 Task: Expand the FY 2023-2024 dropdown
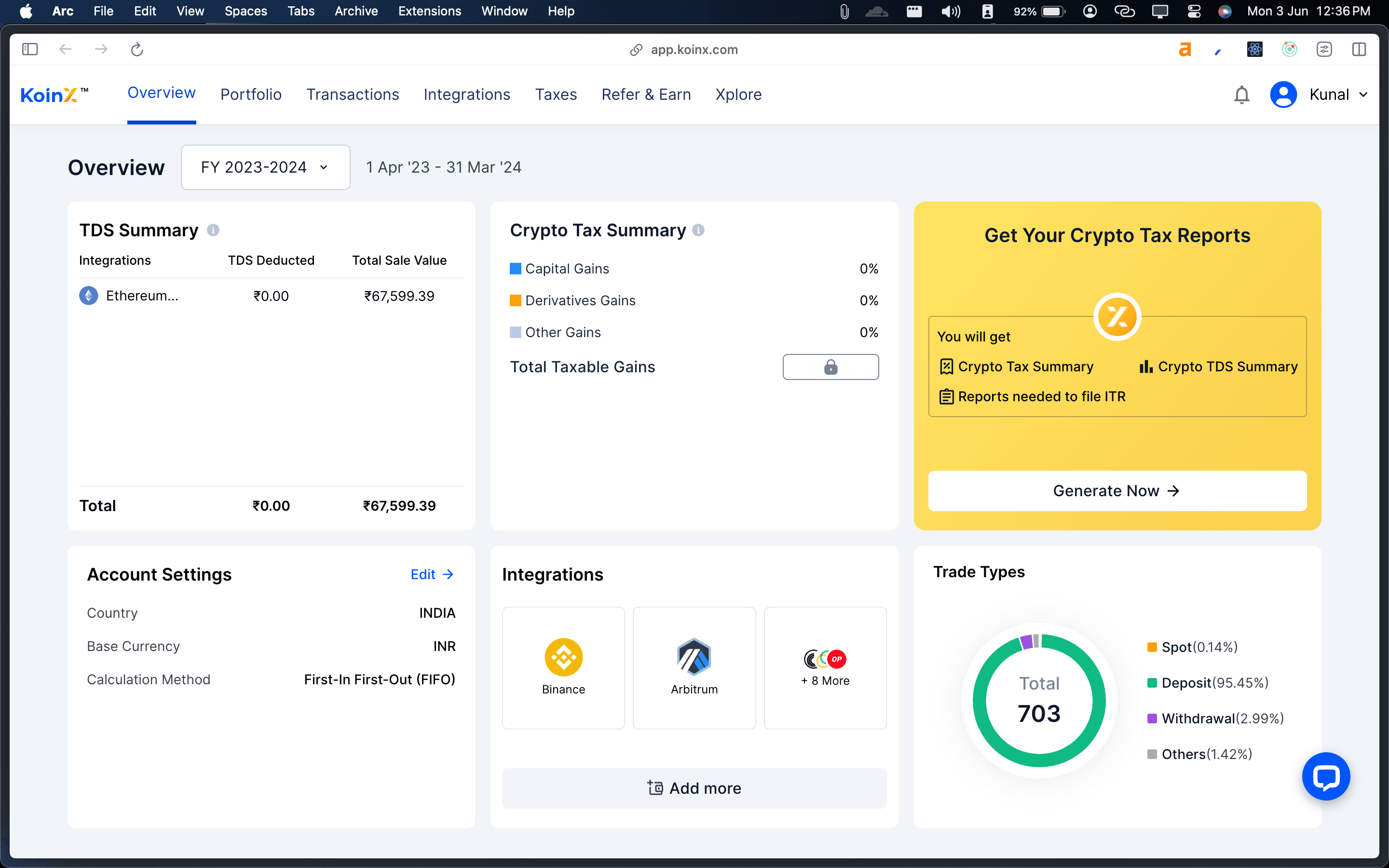(265, 167)
